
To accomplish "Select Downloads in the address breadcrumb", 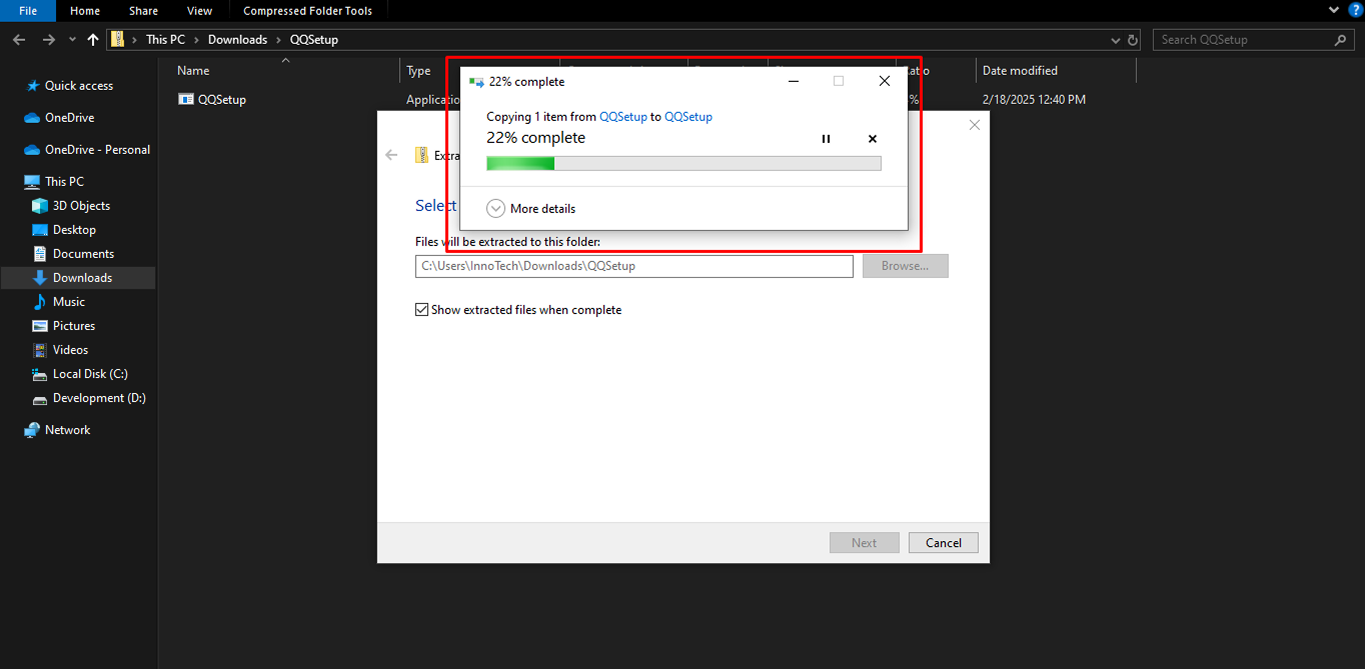I will [x=237, y=40].
